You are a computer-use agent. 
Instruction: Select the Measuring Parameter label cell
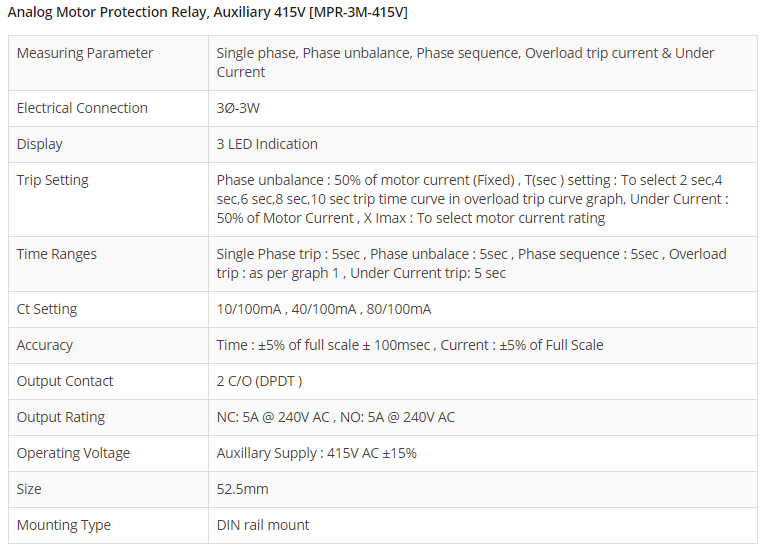point(85,53)
